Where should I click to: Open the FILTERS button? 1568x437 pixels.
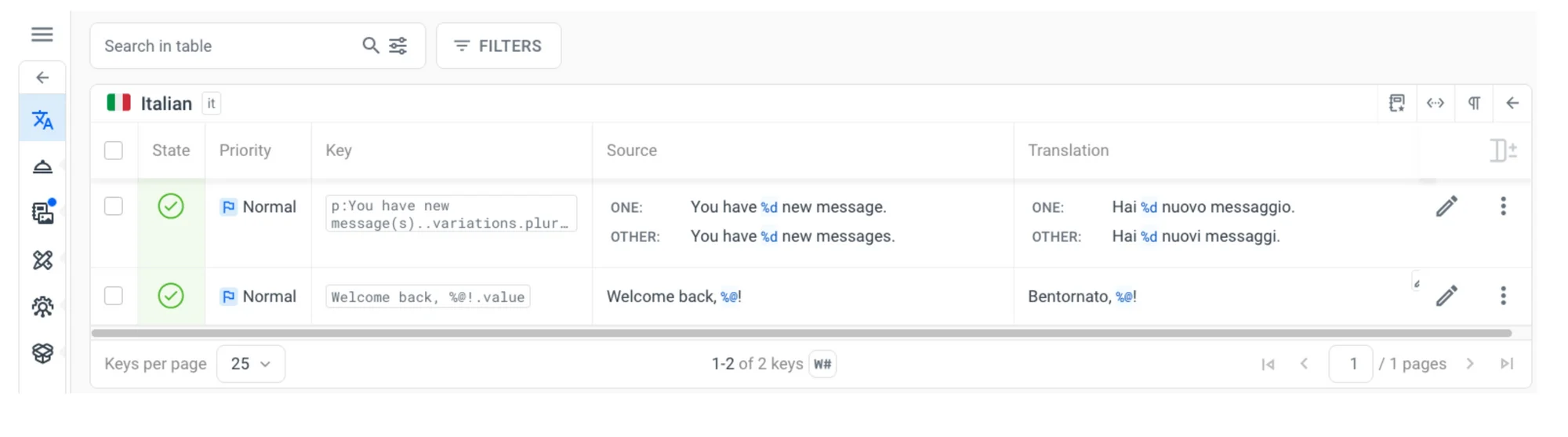coord(499,46)
